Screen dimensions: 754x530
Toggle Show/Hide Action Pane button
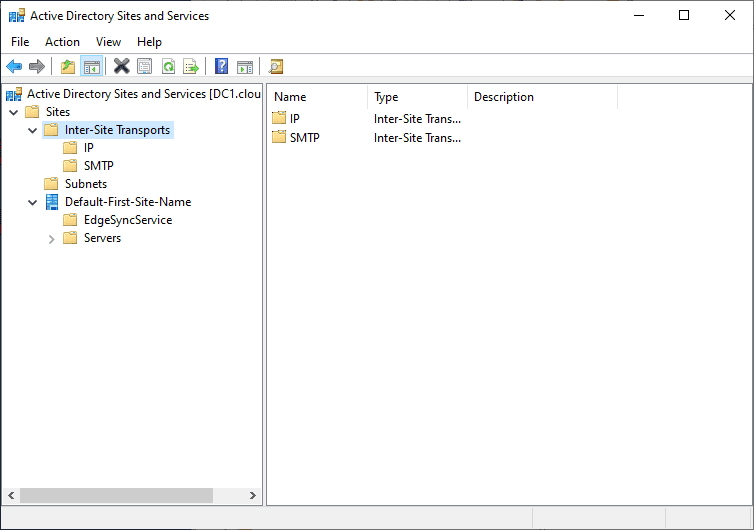pyautogui.click(x=245, y=66)
